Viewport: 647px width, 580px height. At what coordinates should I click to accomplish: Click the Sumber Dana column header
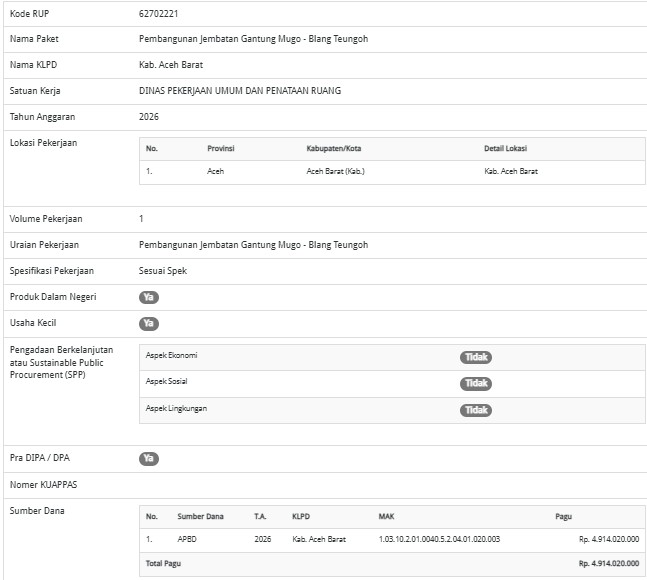click(200, 517)
